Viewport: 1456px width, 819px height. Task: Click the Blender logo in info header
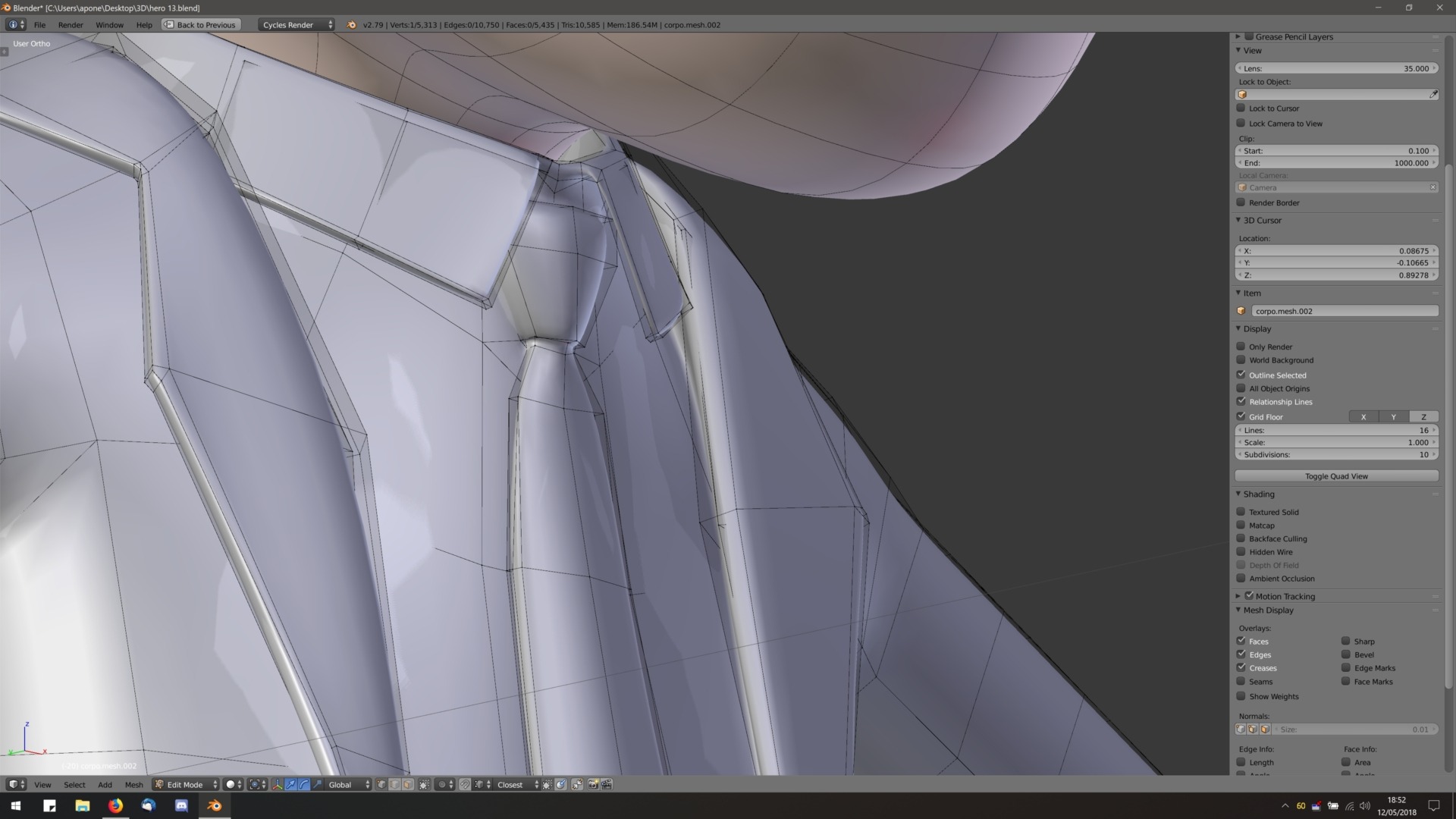coord(351,25)
